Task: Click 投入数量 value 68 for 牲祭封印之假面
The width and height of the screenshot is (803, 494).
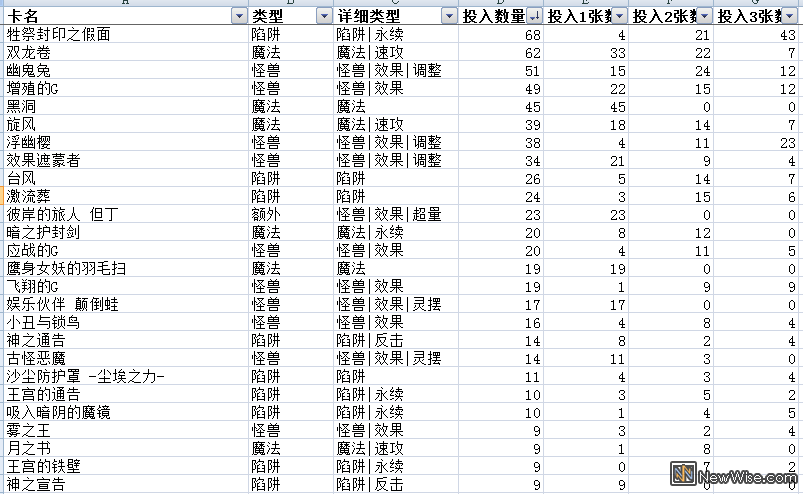Action: click(500, 34)
